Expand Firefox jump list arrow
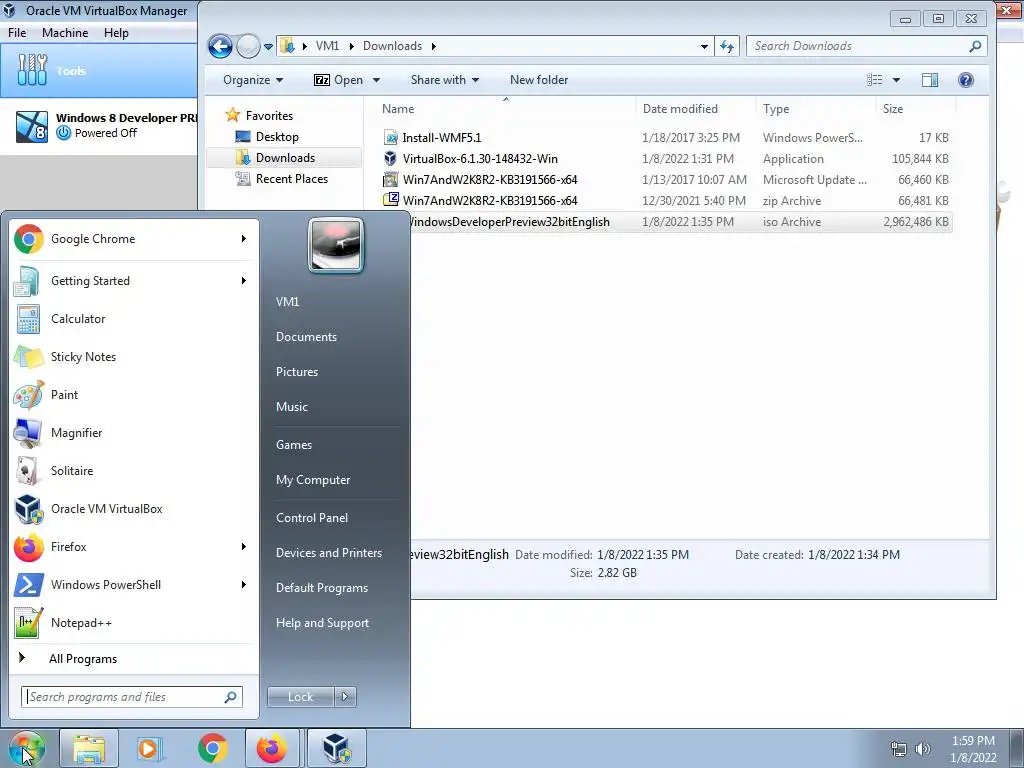Screen dimensions: 1024x768 click(244, 547)
